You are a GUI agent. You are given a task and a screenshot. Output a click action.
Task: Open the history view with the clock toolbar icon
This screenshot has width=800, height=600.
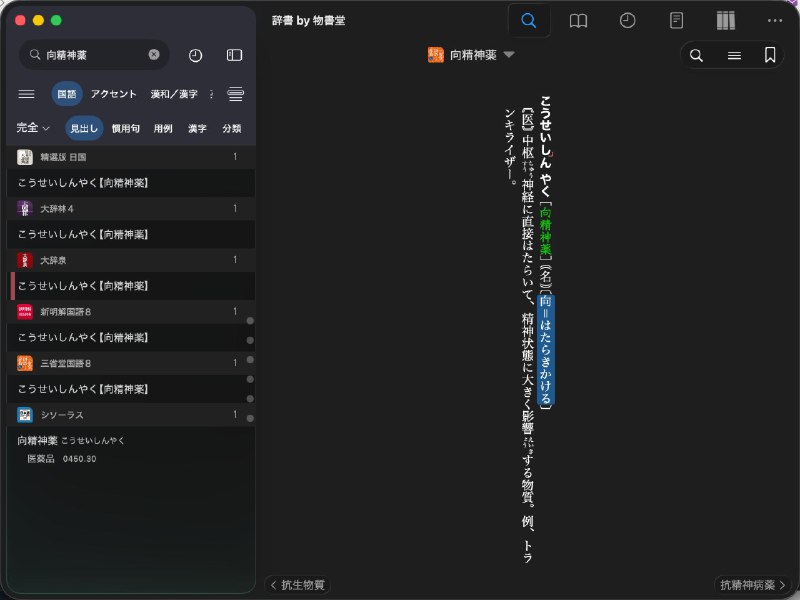(625, 19)
